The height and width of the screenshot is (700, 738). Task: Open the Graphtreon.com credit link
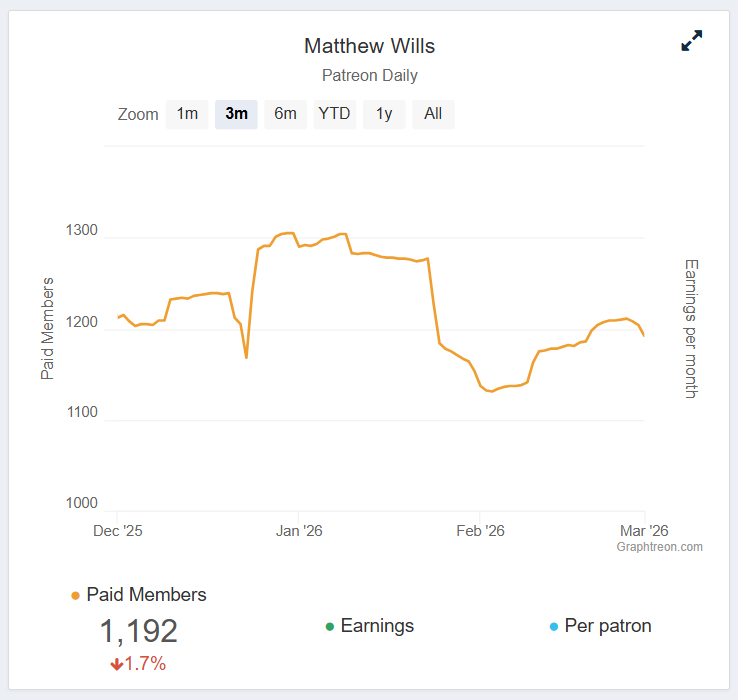[659, 547]
